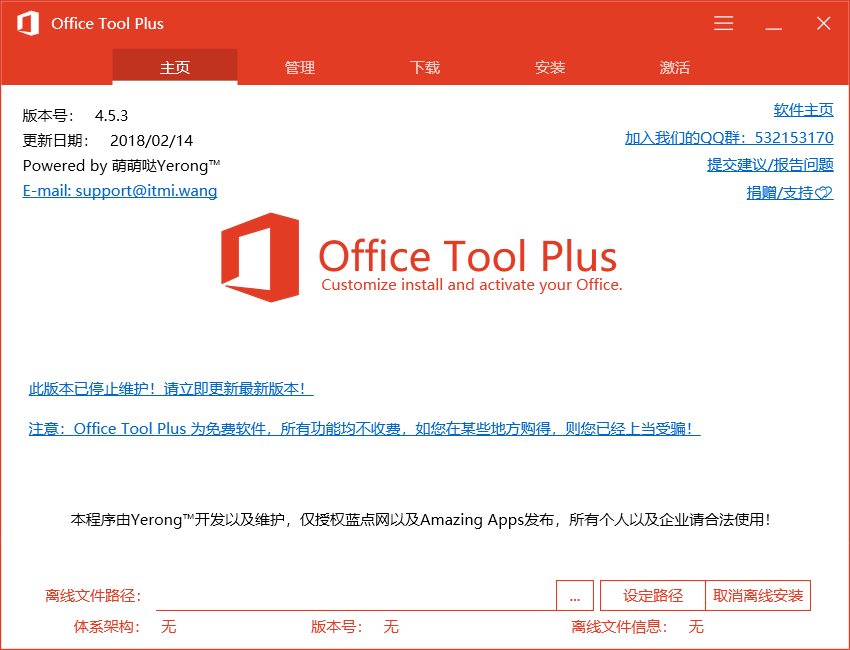The image size is (850, 650).
Task: Click the 设定路径 button
Action: pyautogui.click(x=652, y=596)
